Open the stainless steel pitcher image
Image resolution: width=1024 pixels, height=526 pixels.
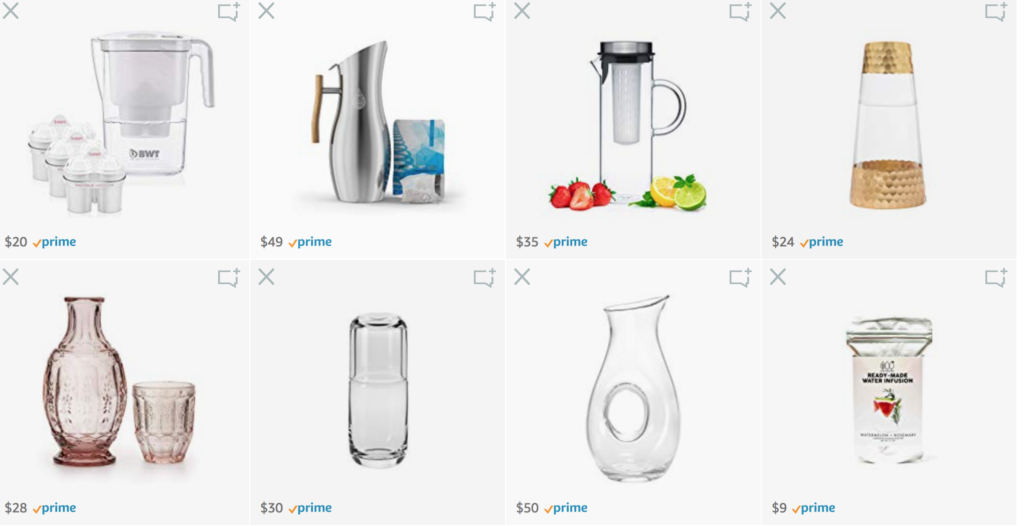pos(379,122)
